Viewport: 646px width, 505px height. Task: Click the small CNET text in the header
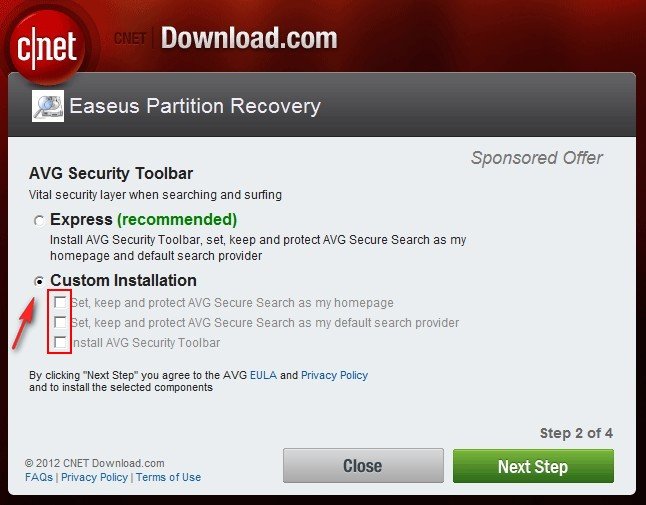[x=130, y=38]
